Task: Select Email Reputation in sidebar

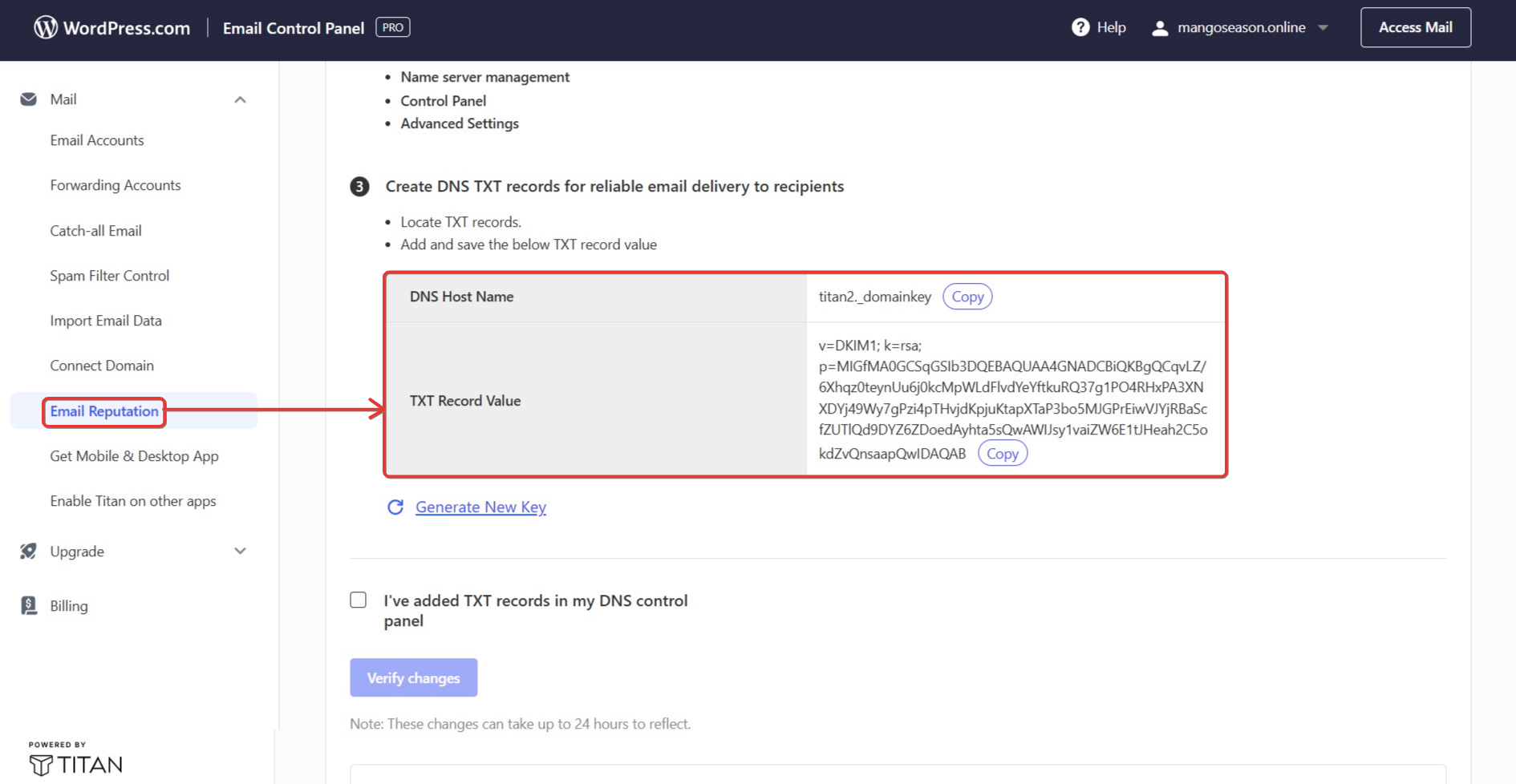Action: pyautogui.click(x=104, y=411)
